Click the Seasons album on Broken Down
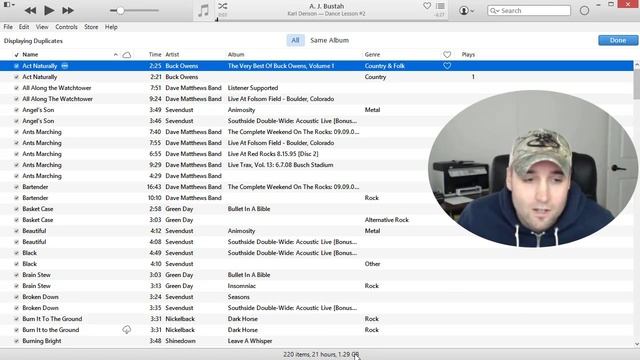Screen dimensions: 640x360 point(238,297)
